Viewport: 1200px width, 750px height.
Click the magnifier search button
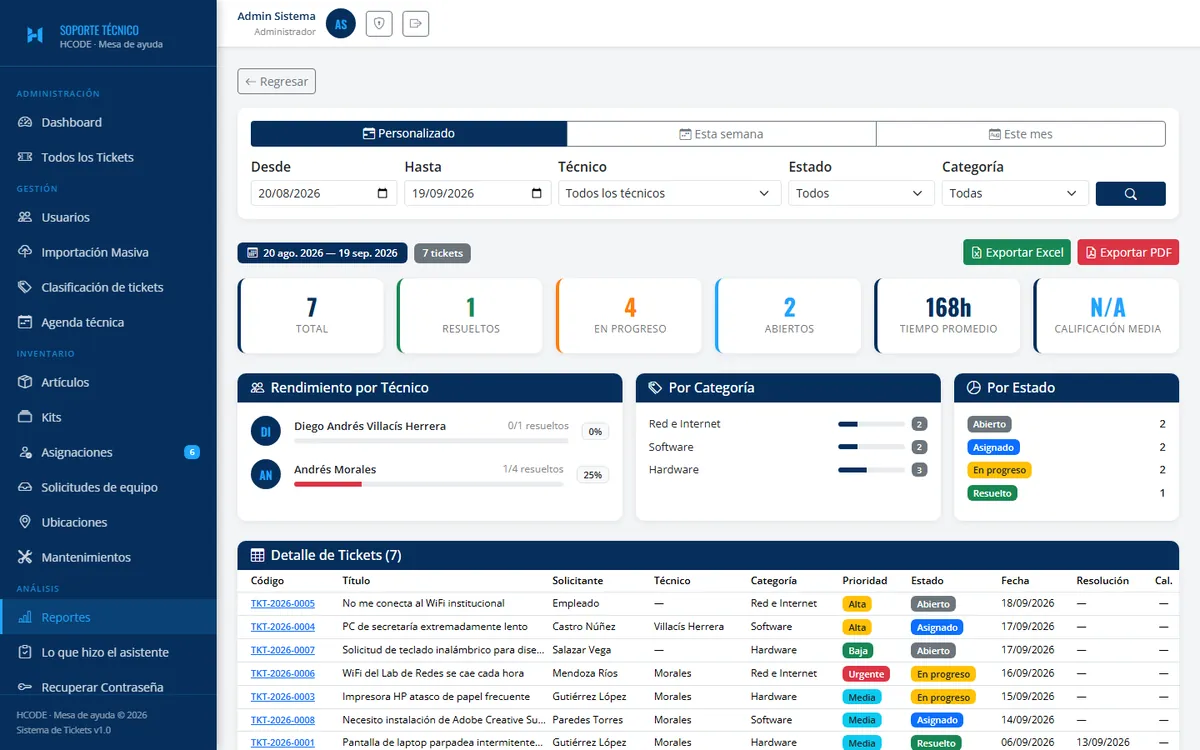pos(1130,194)
